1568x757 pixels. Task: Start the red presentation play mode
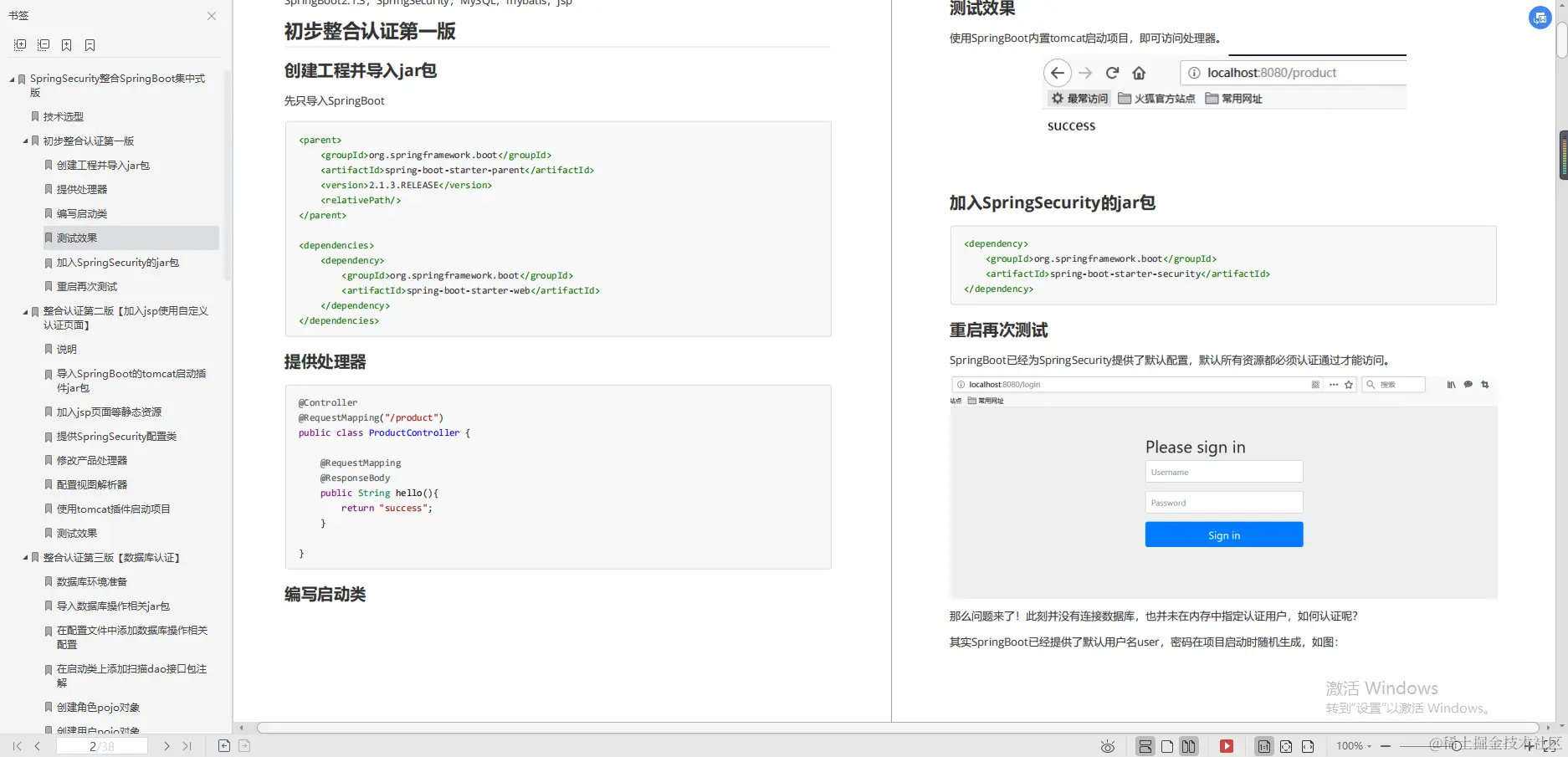[x=1227, y=745]
